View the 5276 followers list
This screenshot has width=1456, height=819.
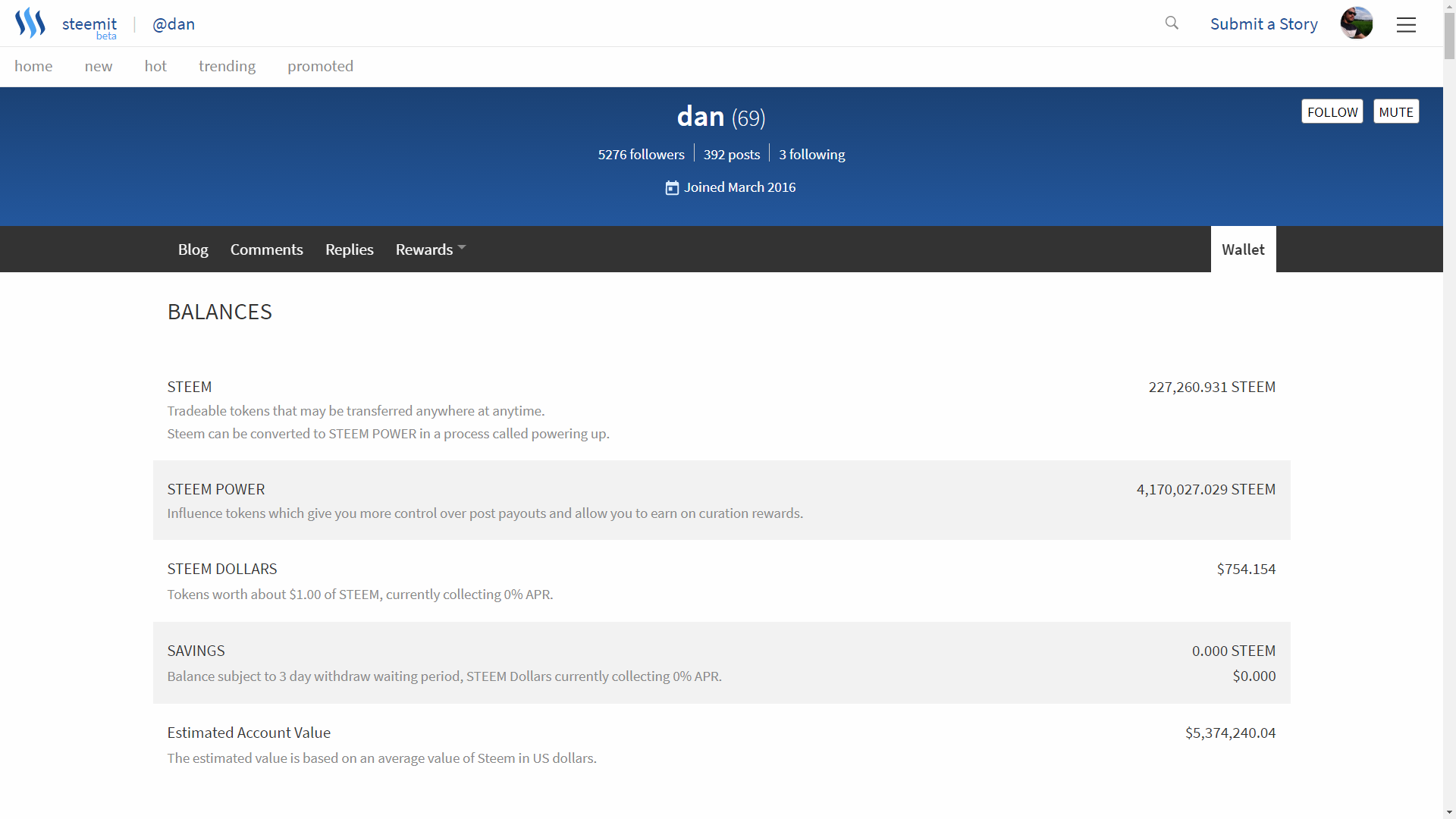(x=641, y=154)
